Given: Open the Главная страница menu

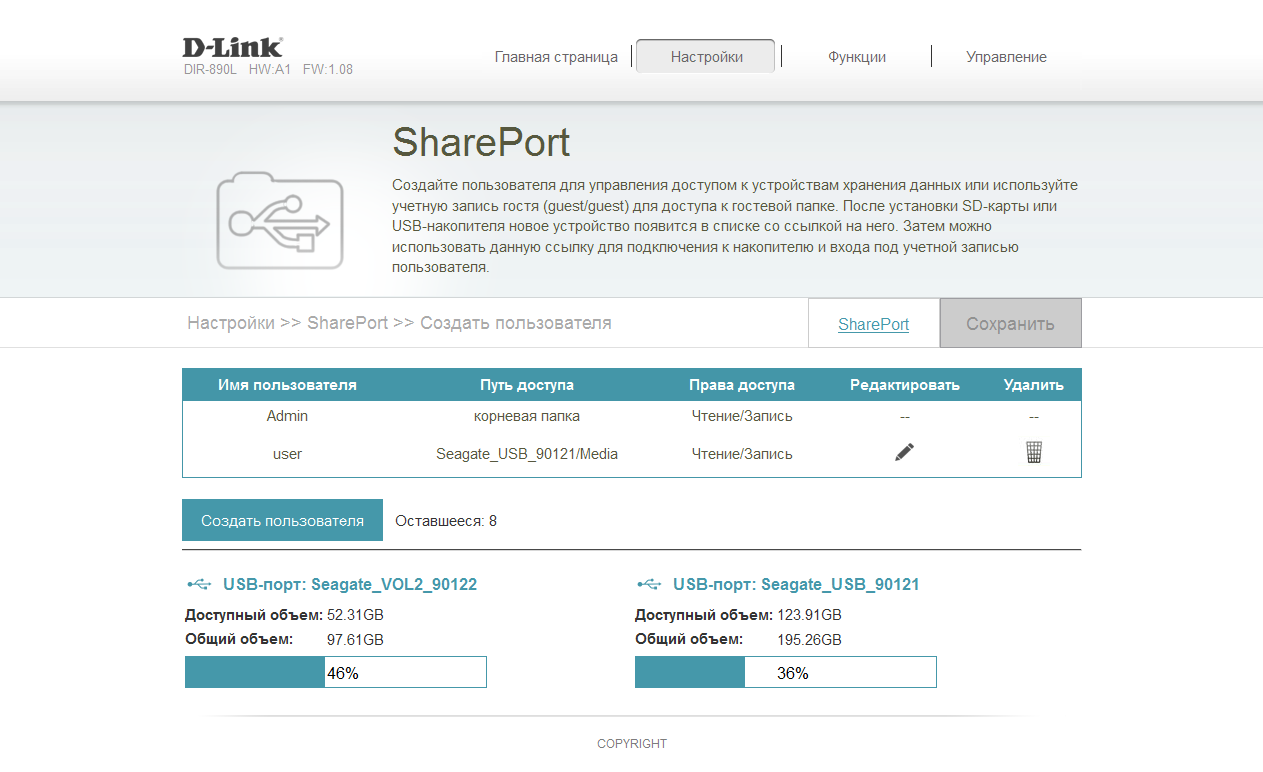Looking at the screenshot, I should pyautogui.click(x=556, y=57).
